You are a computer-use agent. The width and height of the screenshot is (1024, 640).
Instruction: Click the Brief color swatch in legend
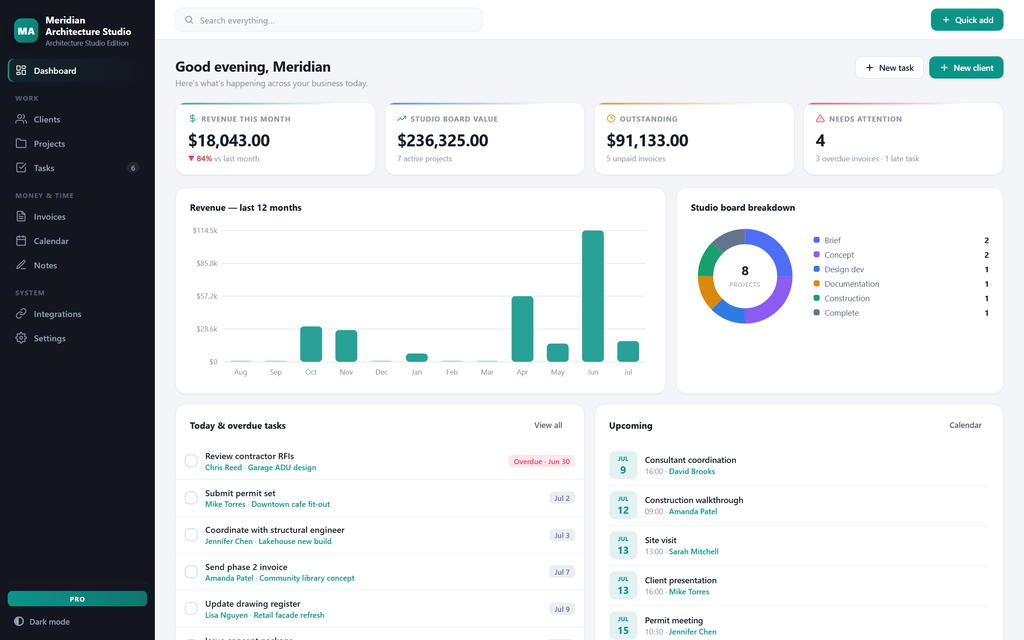816,240
